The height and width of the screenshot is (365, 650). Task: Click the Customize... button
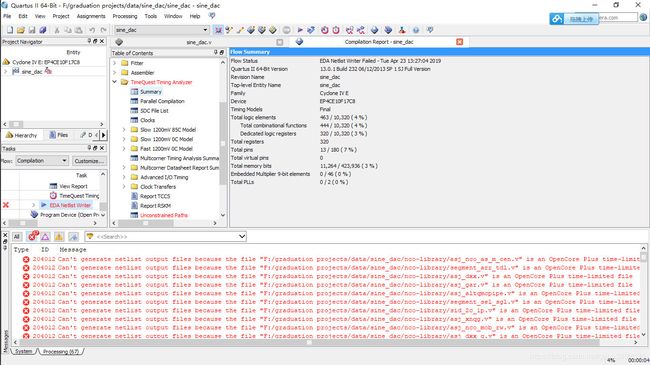(x=88, y=161)
